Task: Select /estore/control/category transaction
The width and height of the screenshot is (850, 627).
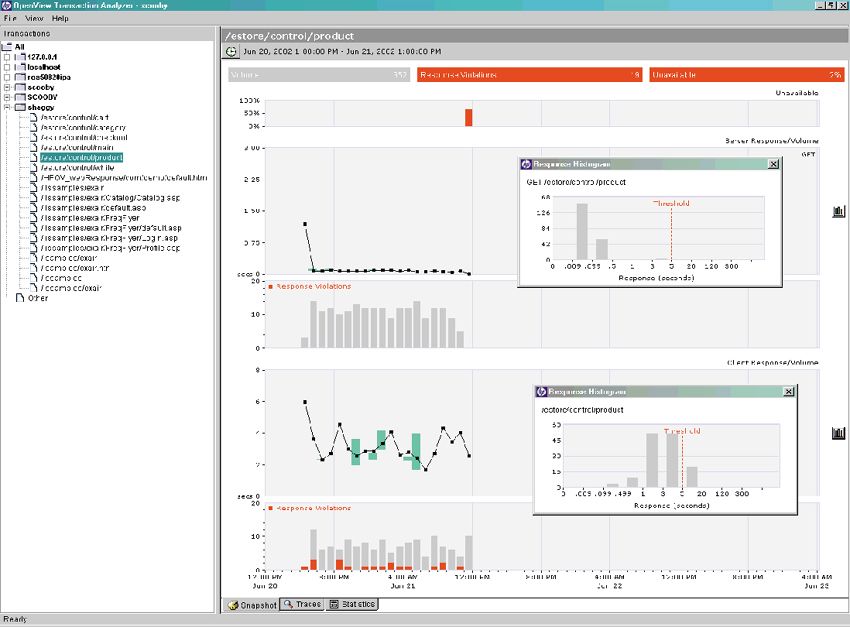Action: pyautogui.click(x=83, y=127)
